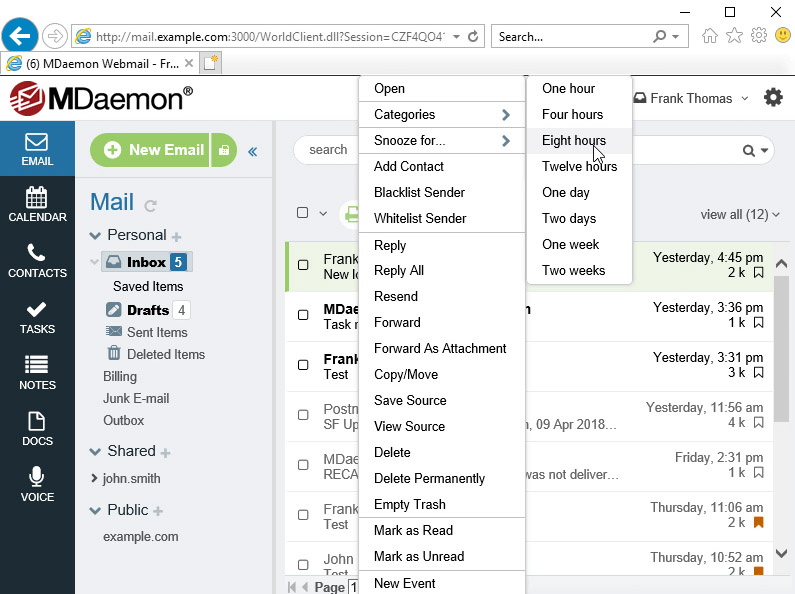Check the Yesterday 3:36 pm message checkbox
This screenshot has height=594, width=795.
coord(303,315)
